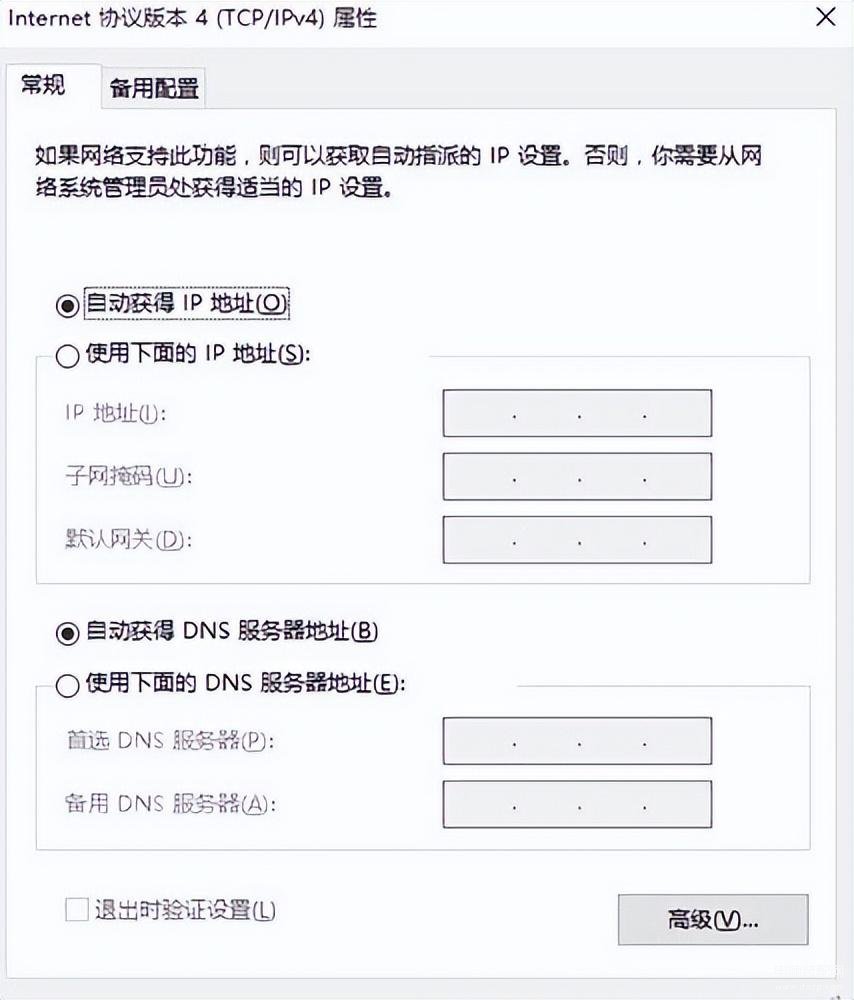Click last octet of 默认网关 field

coord(678,540)
